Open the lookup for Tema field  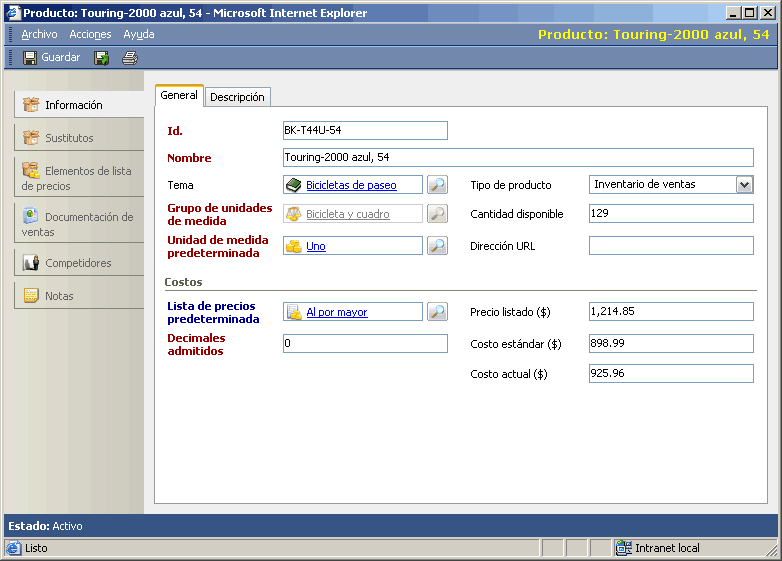coord(437,185)
